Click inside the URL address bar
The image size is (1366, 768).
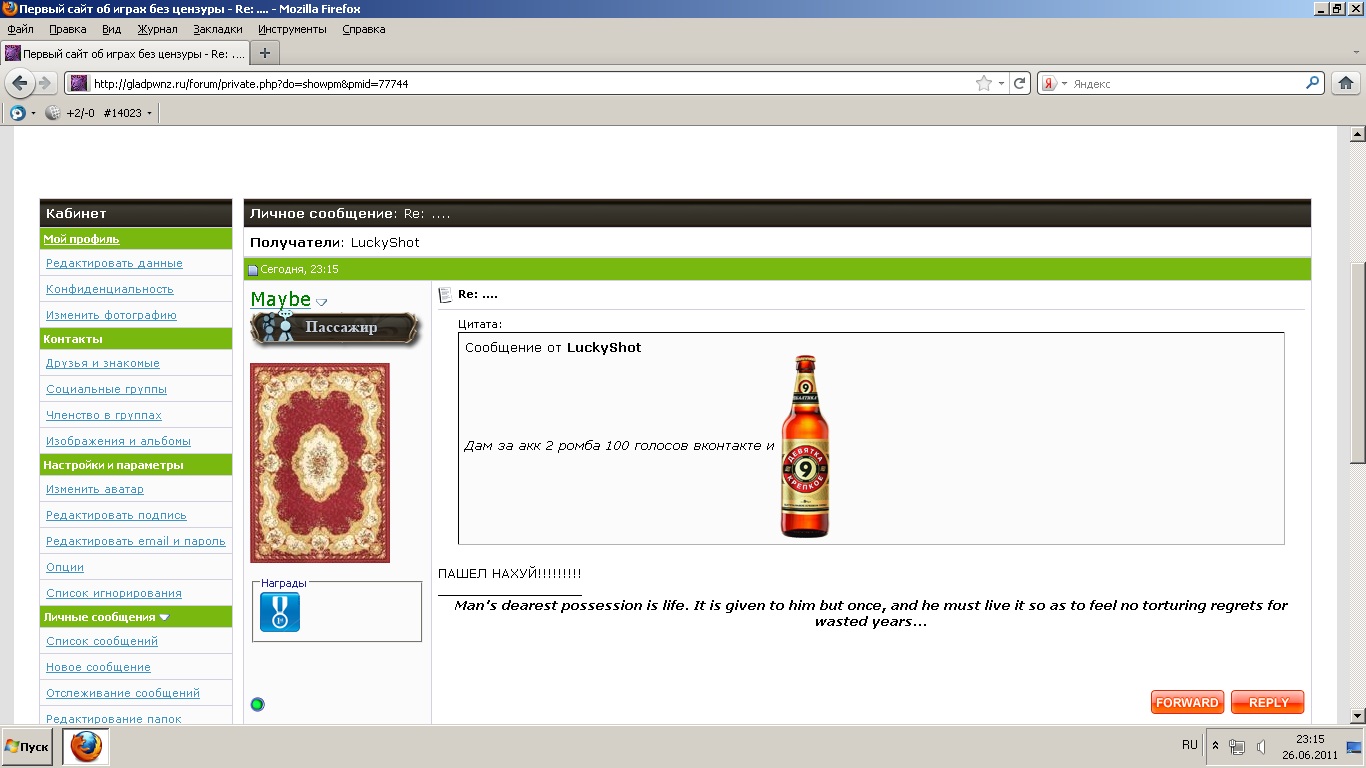pyautogui.click(x=520, y=84)
